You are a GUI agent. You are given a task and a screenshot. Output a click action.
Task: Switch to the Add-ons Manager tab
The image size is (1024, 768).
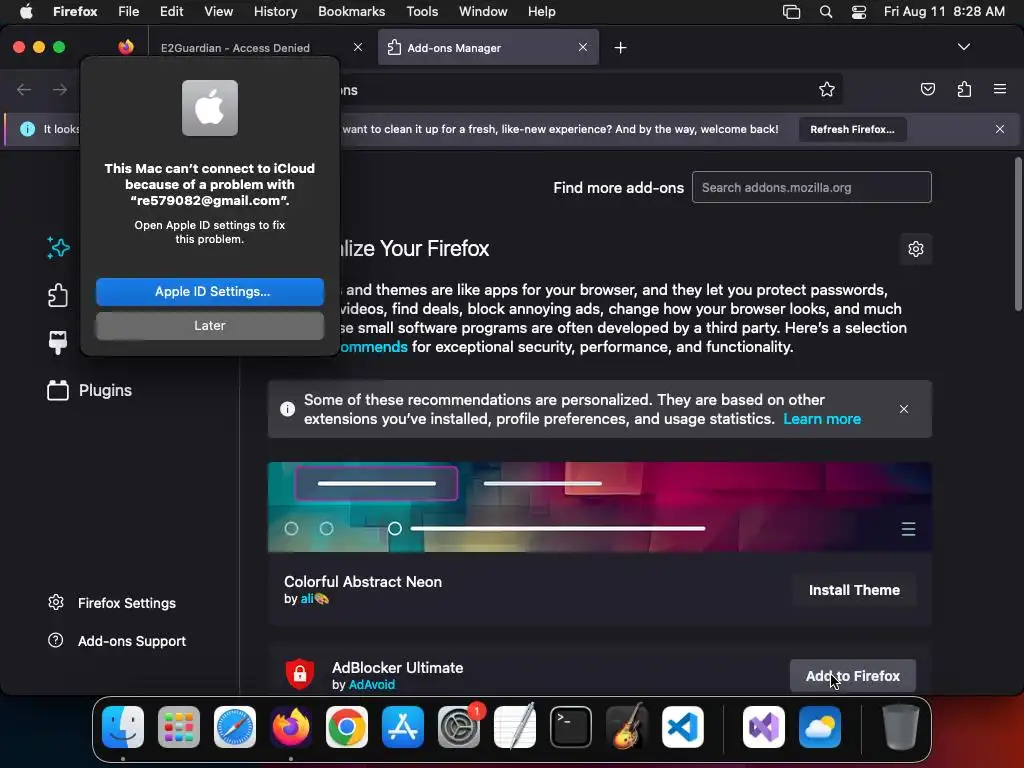coord(488,48)
